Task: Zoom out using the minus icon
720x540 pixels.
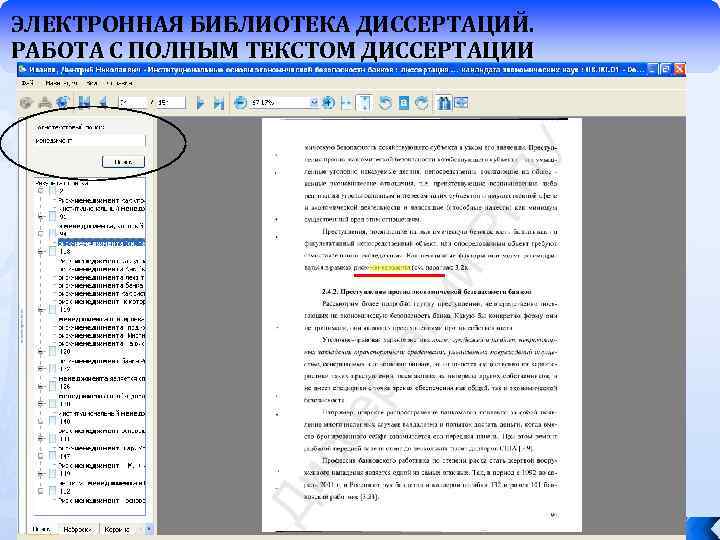Action: point(240,102)
